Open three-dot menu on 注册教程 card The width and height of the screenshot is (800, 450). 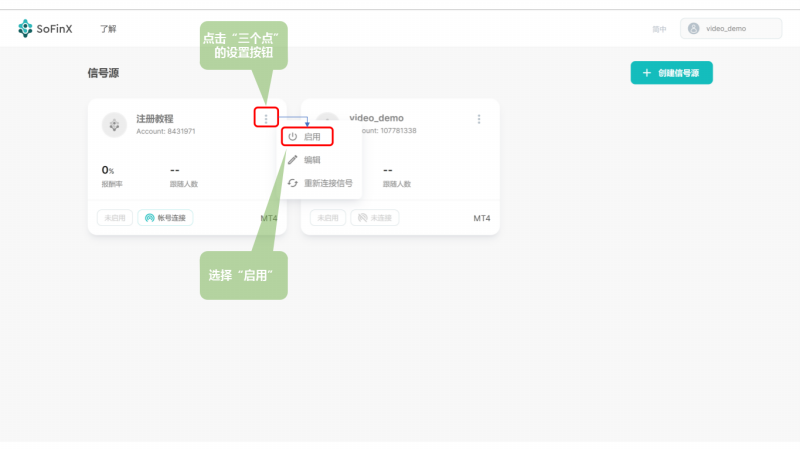[x=266, y=118]
